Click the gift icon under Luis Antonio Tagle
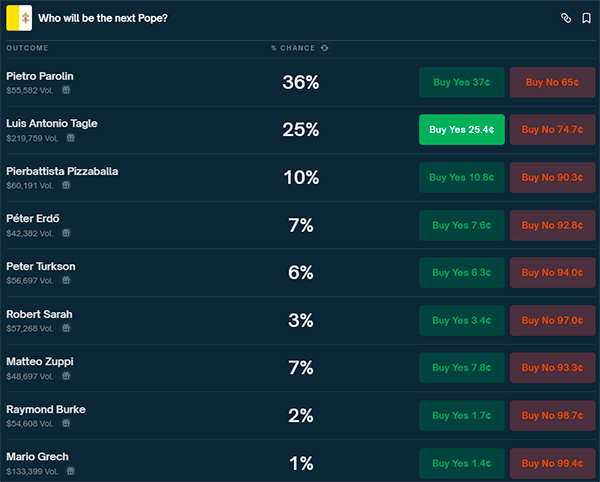Viewport: 600px width, 482px height. (x=71, y=138)
